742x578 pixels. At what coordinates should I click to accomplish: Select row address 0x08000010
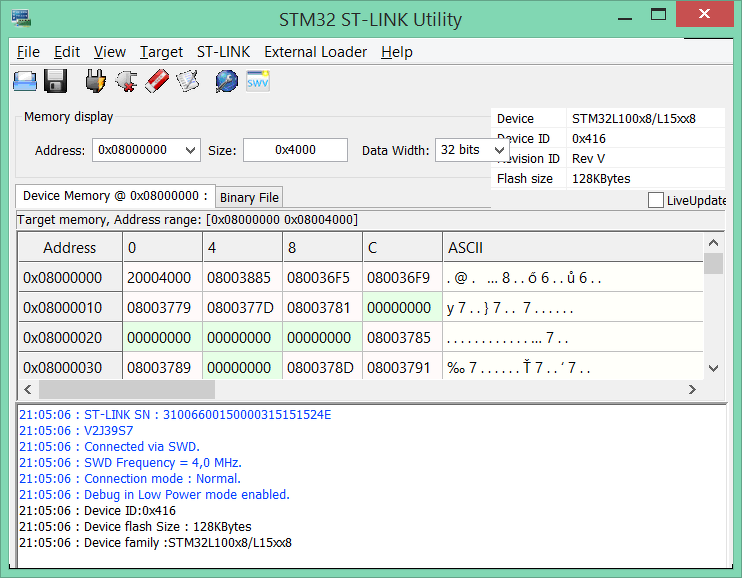point(70,308)
